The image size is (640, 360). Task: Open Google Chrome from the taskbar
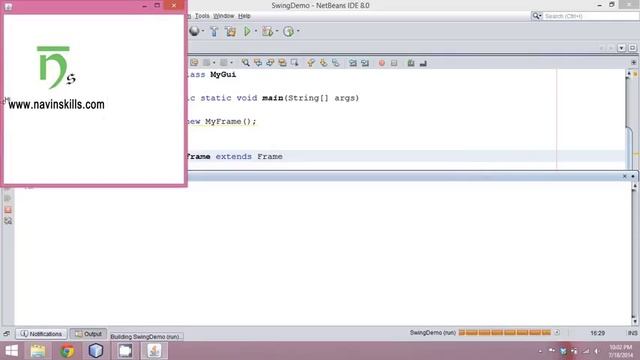pos(67,351)
